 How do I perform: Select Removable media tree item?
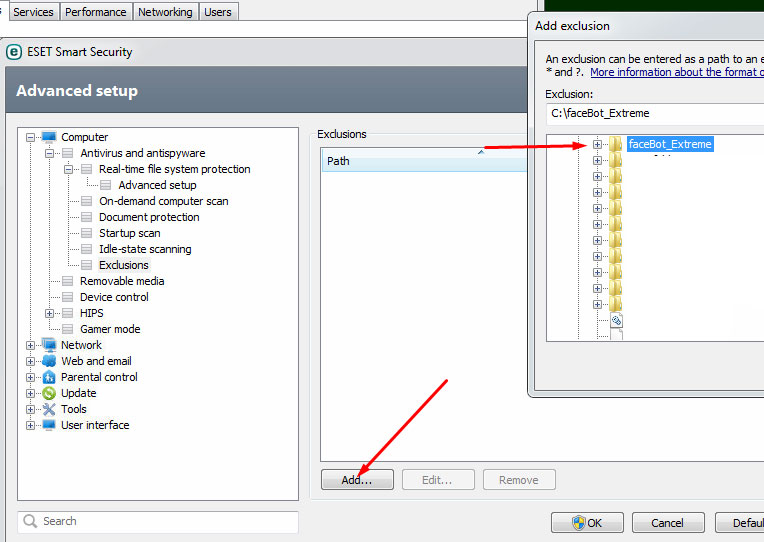[122, 281]
